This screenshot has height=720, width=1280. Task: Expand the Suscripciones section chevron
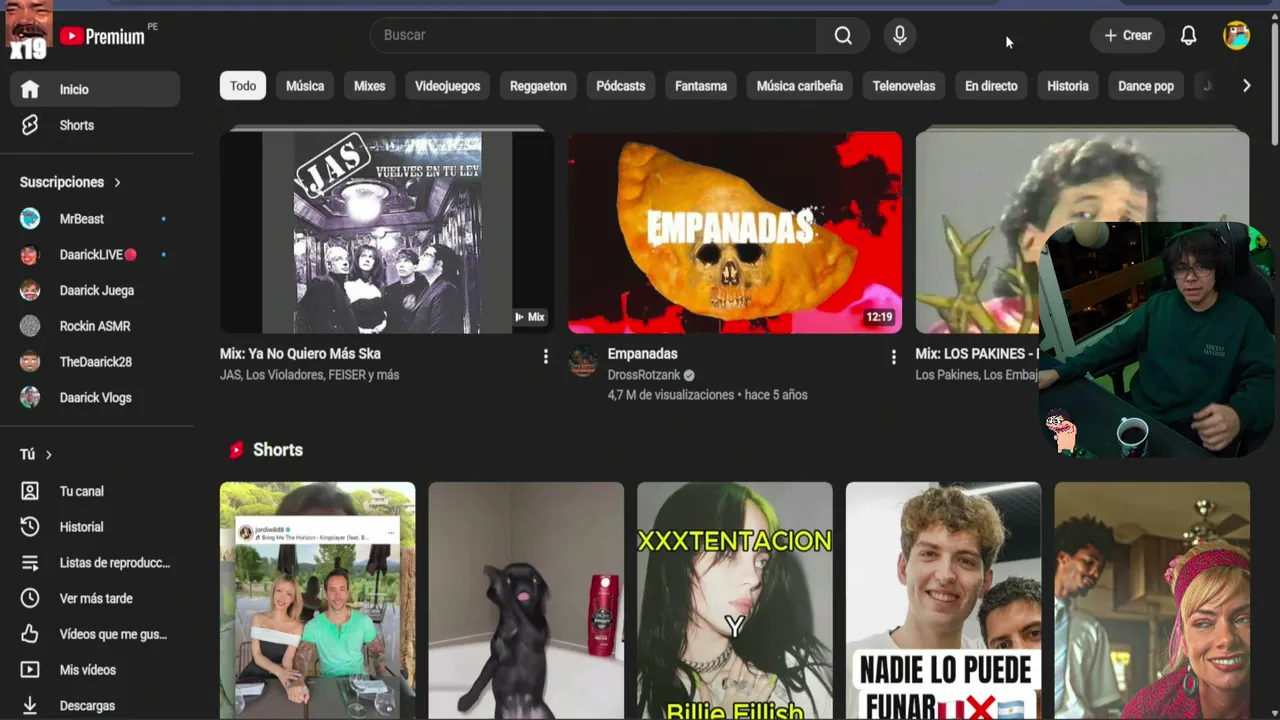pos(117,183)
